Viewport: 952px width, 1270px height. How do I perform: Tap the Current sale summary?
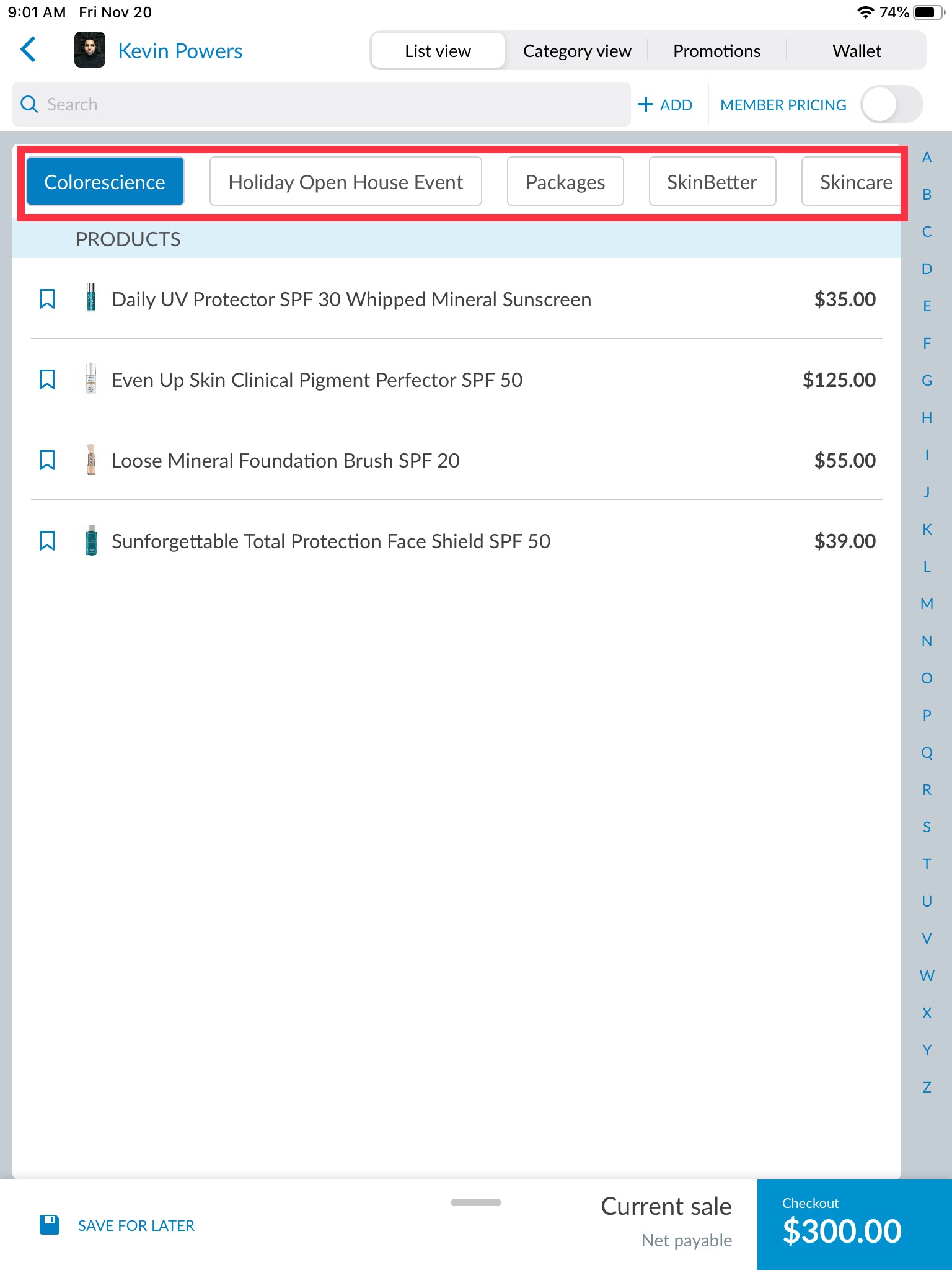666,1222
